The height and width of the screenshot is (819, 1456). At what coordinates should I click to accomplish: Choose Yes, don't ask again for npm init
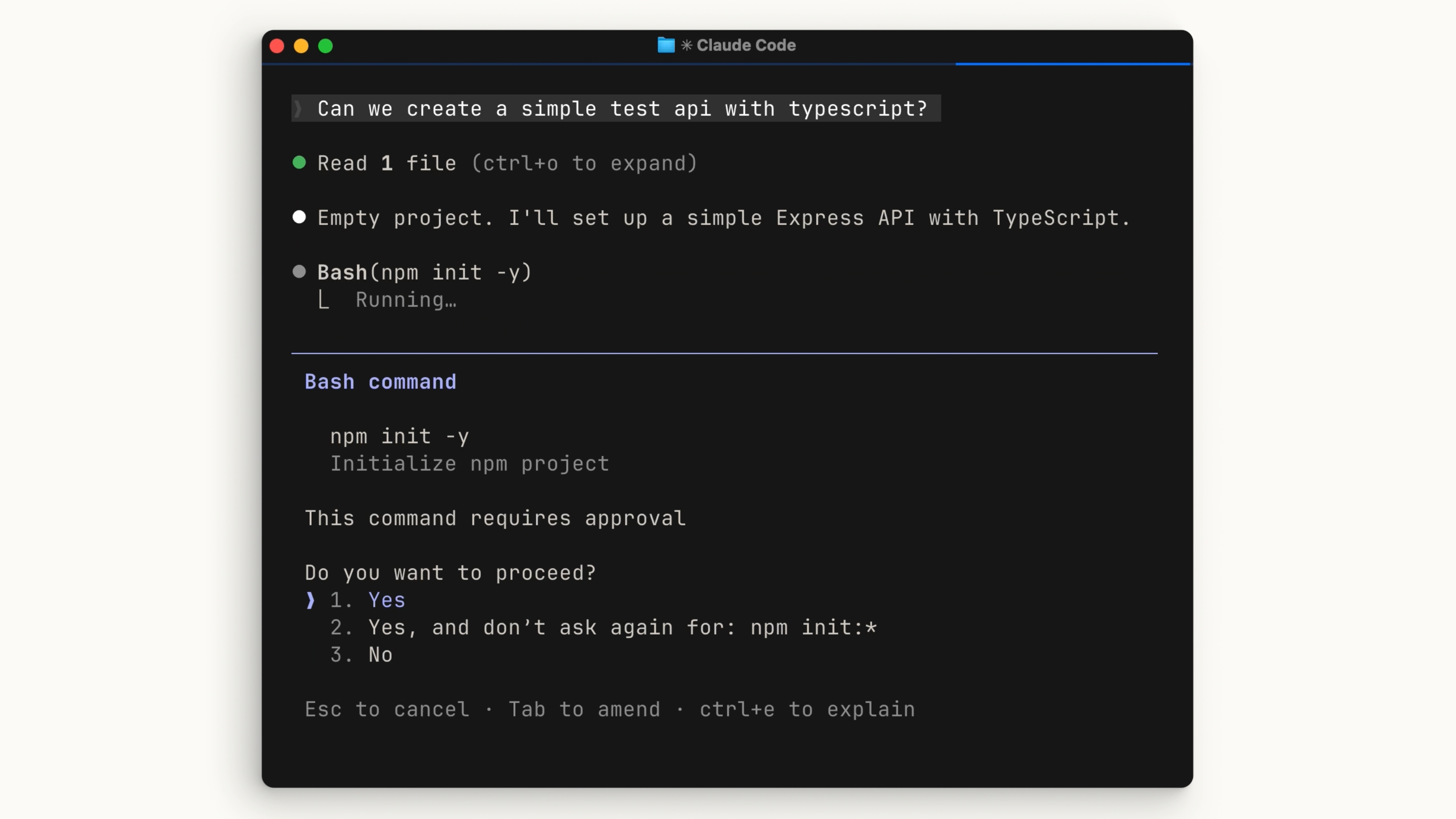tap(622, 628)
